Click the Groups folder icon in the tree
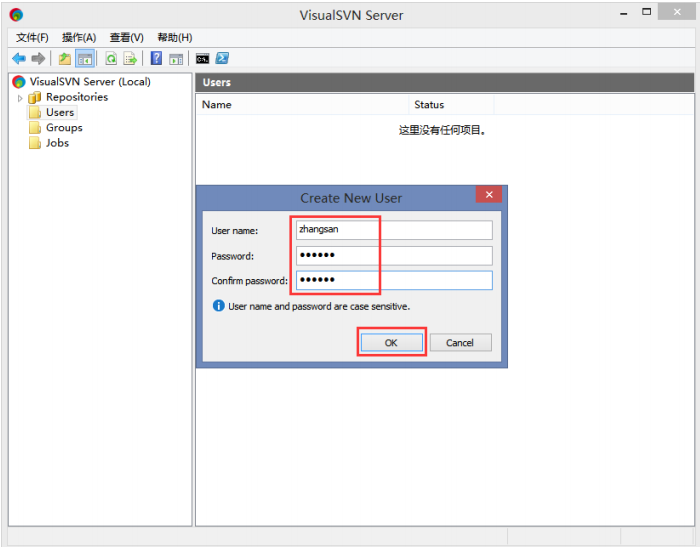The image size is (700, 547). point(35,128)
